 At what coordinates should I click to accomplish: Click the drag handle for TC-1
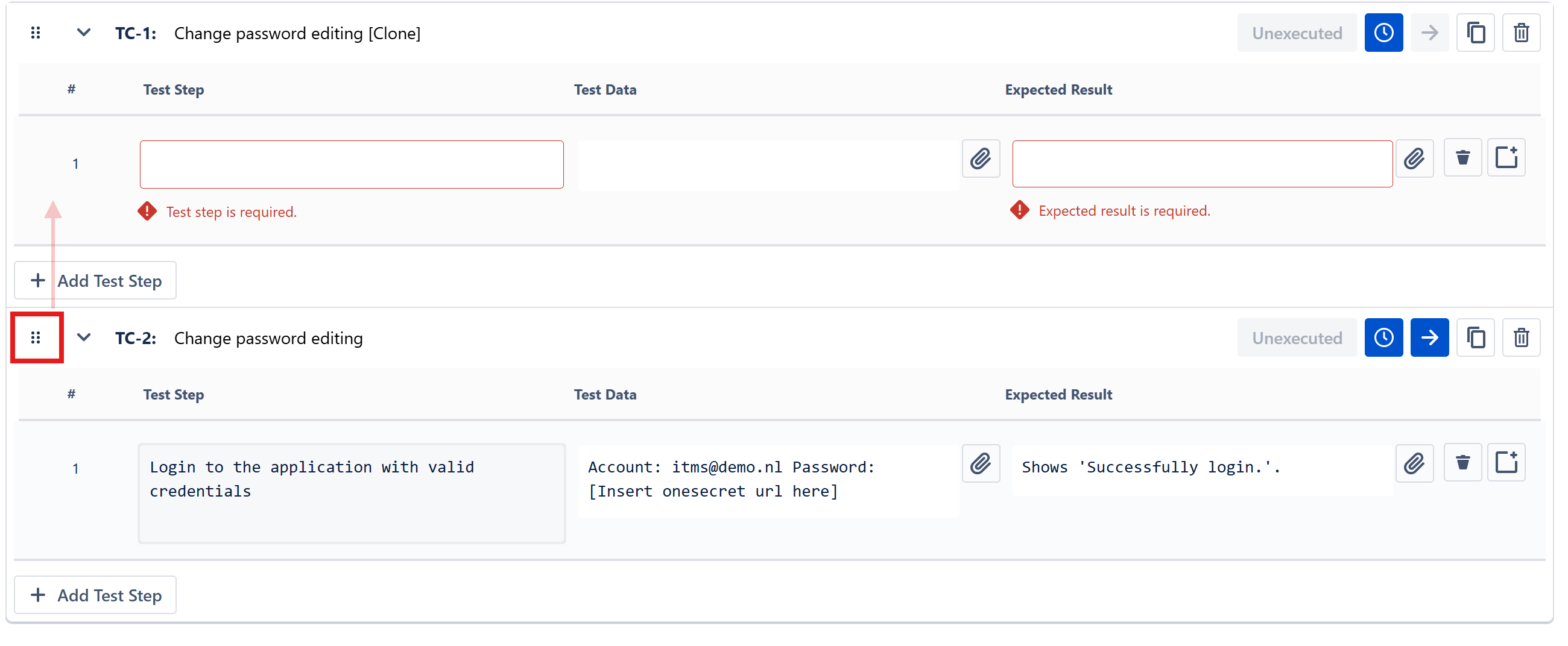pos(36,33)
